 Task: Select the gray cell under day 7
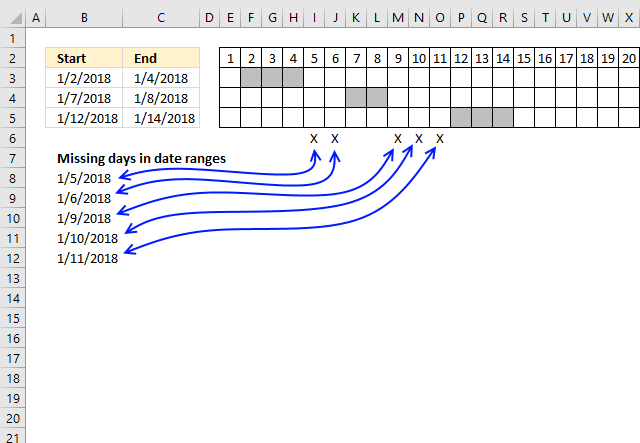coord(356,98)
